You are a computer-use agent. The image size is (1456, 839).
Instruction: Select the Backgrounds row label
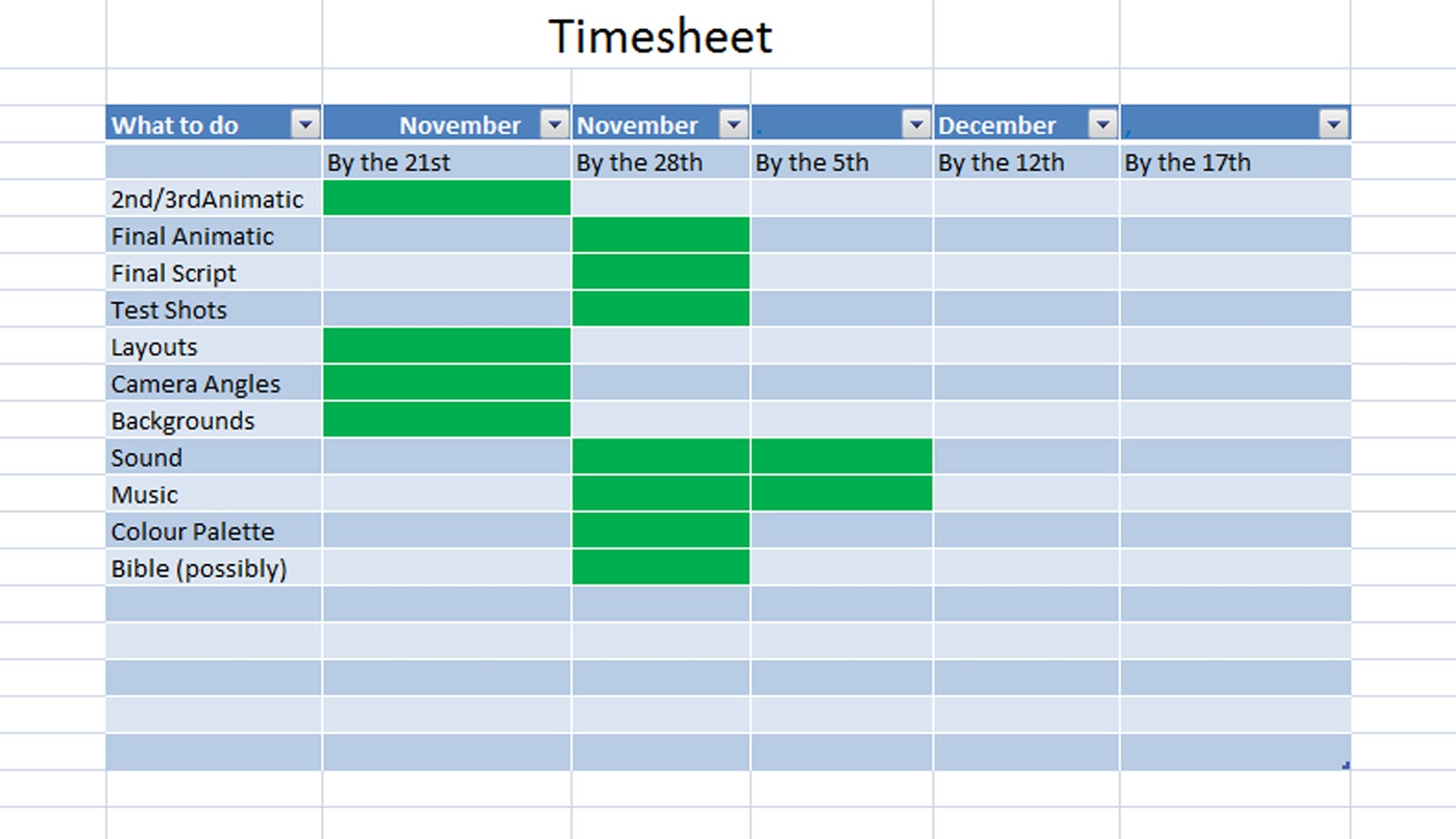pyautogui.click(x=181, y=419)
